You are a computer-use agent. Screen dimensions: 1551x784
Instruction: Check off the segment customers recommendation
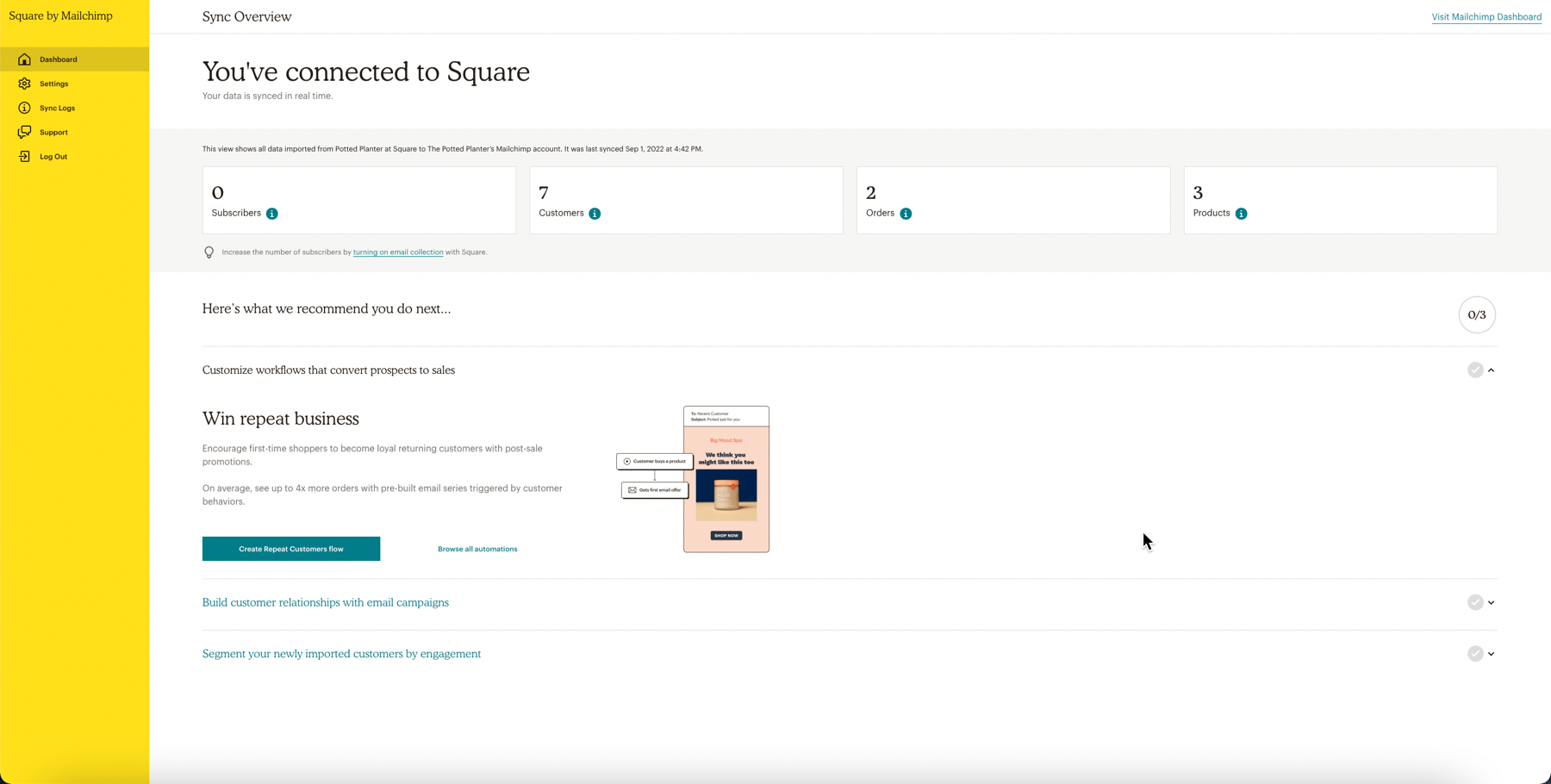[1475, 653]
